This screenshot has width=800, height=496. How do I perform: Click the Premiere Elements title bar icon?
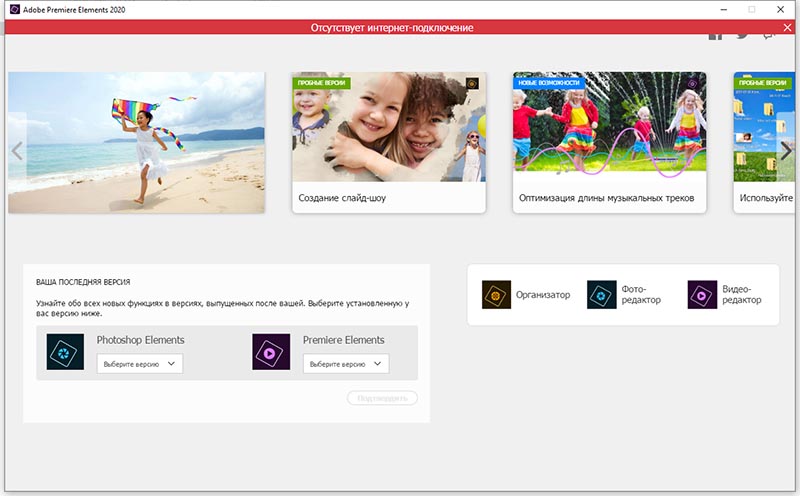(x=15, y=9)
